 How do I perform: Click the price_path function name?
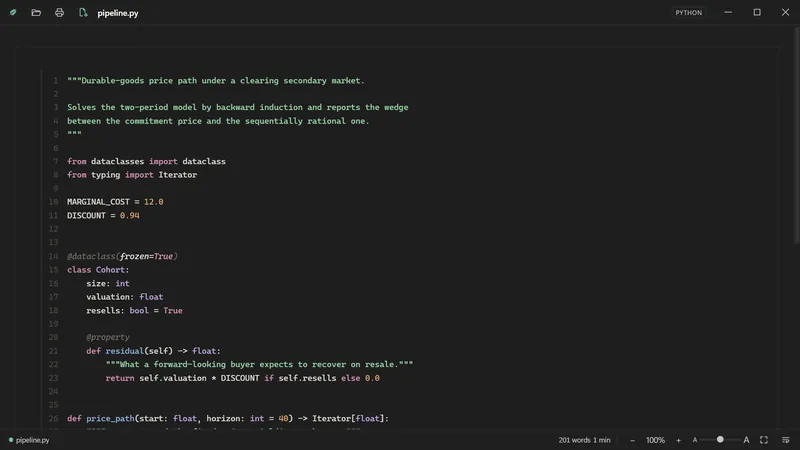click(110, 418)
